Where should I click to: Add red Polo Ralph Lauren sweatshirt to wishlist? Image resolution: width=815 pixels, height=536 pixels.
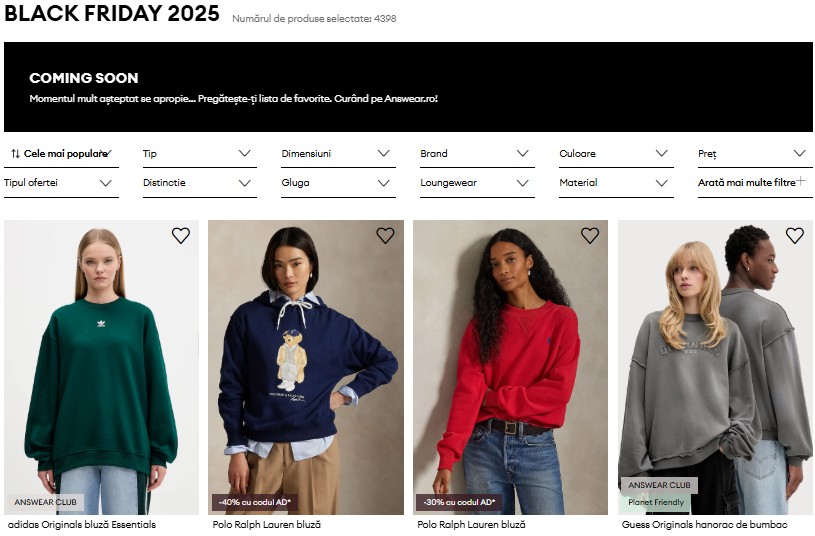590,236
